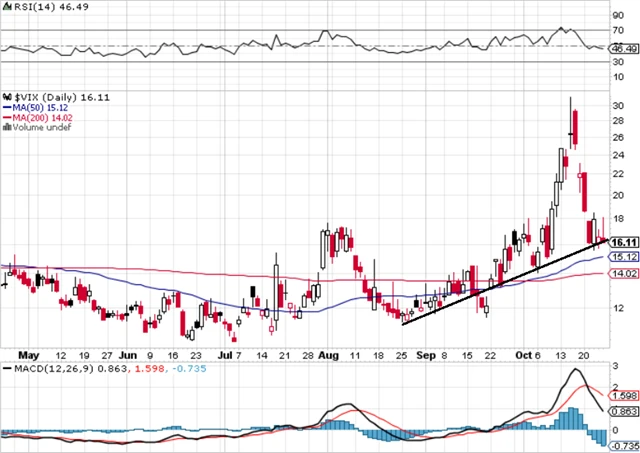Viewport: 640px width, 453px height.
Task: Click the blue -0.735 value in MACD legend
Action: (189, 369)
